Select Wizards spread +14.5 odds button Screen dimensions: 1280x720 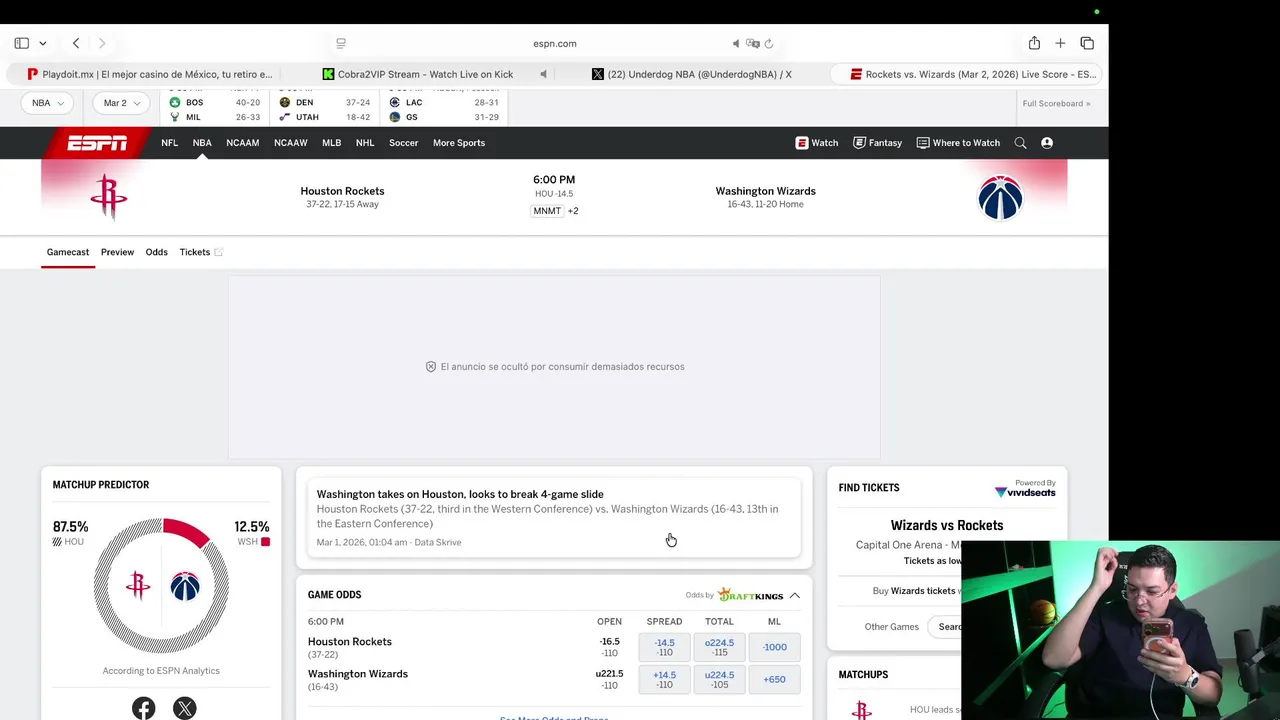point(664,679)
